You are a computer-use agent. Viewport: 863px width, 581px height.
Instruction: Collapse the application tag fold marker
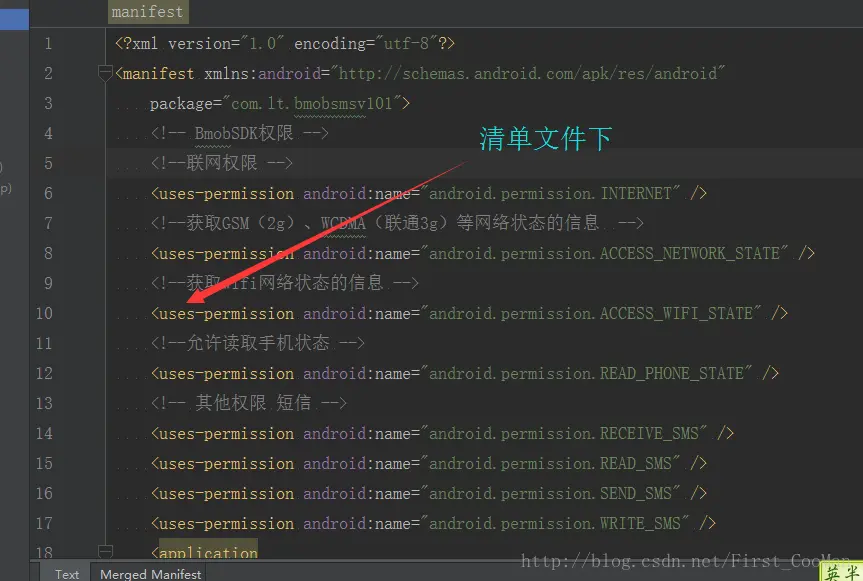point(105,549)
